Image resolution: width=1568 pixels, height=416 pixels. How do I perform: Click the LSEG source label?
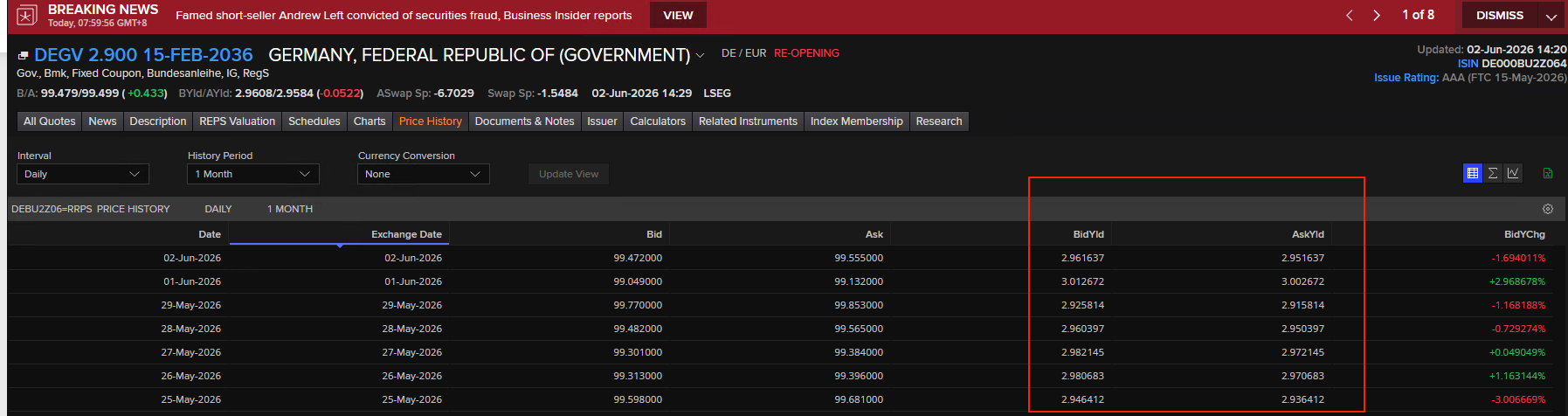click(x=717, y=93)
